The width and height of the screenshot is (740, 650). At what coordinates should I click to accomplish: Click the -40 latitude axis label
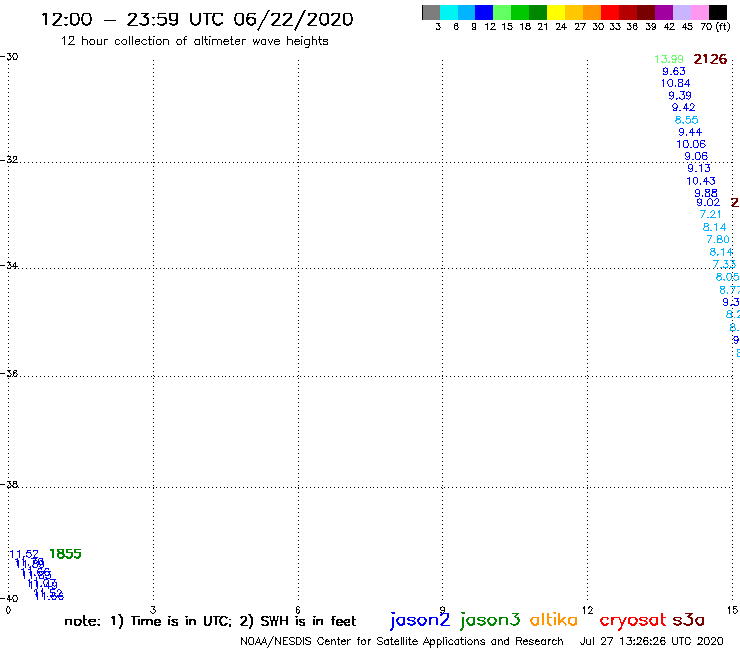[x=9, y=598]
